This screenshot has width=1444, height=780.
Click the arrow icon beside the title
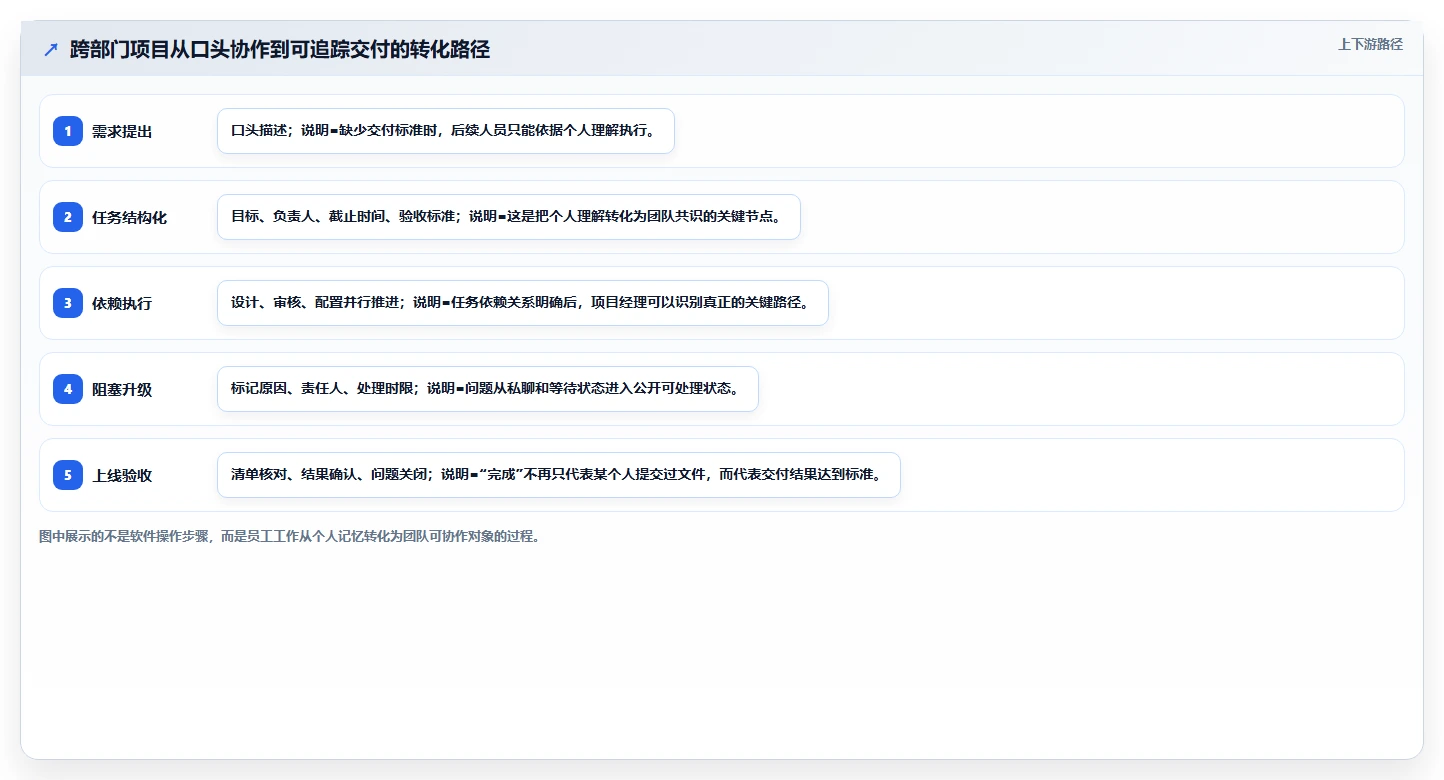[x=51, y=50]
